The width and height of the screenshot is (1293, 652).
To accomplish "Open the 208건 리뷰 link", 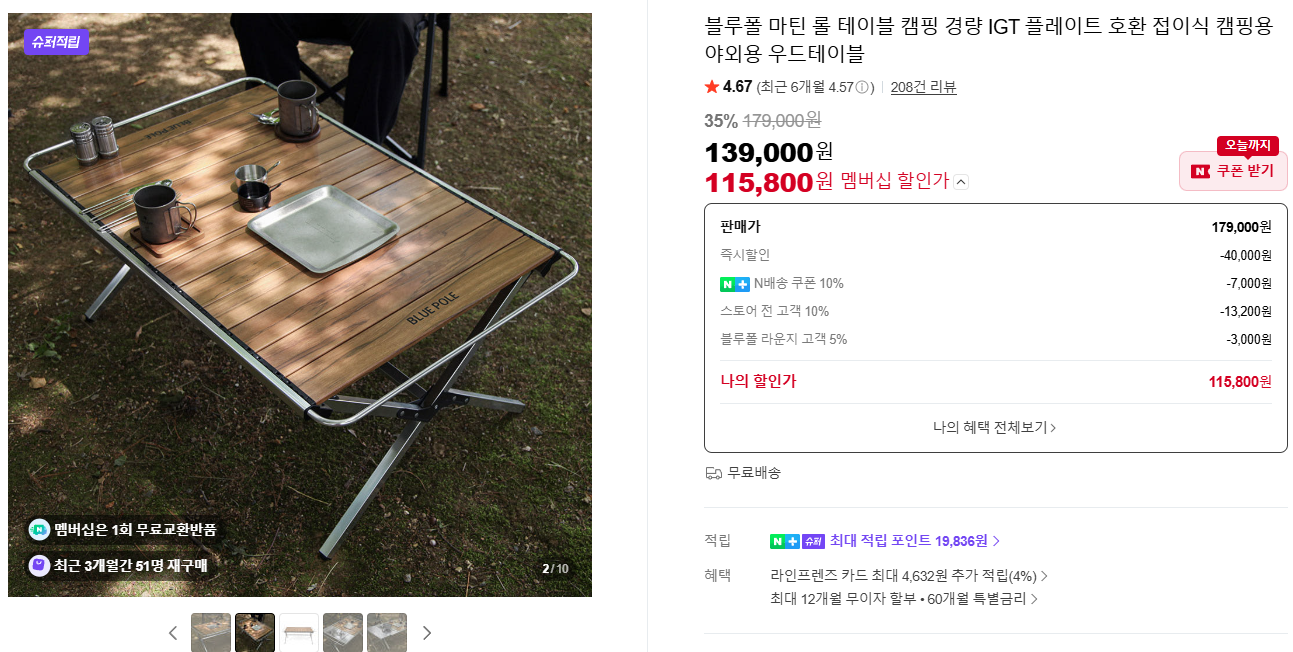I will pos(923,87).
